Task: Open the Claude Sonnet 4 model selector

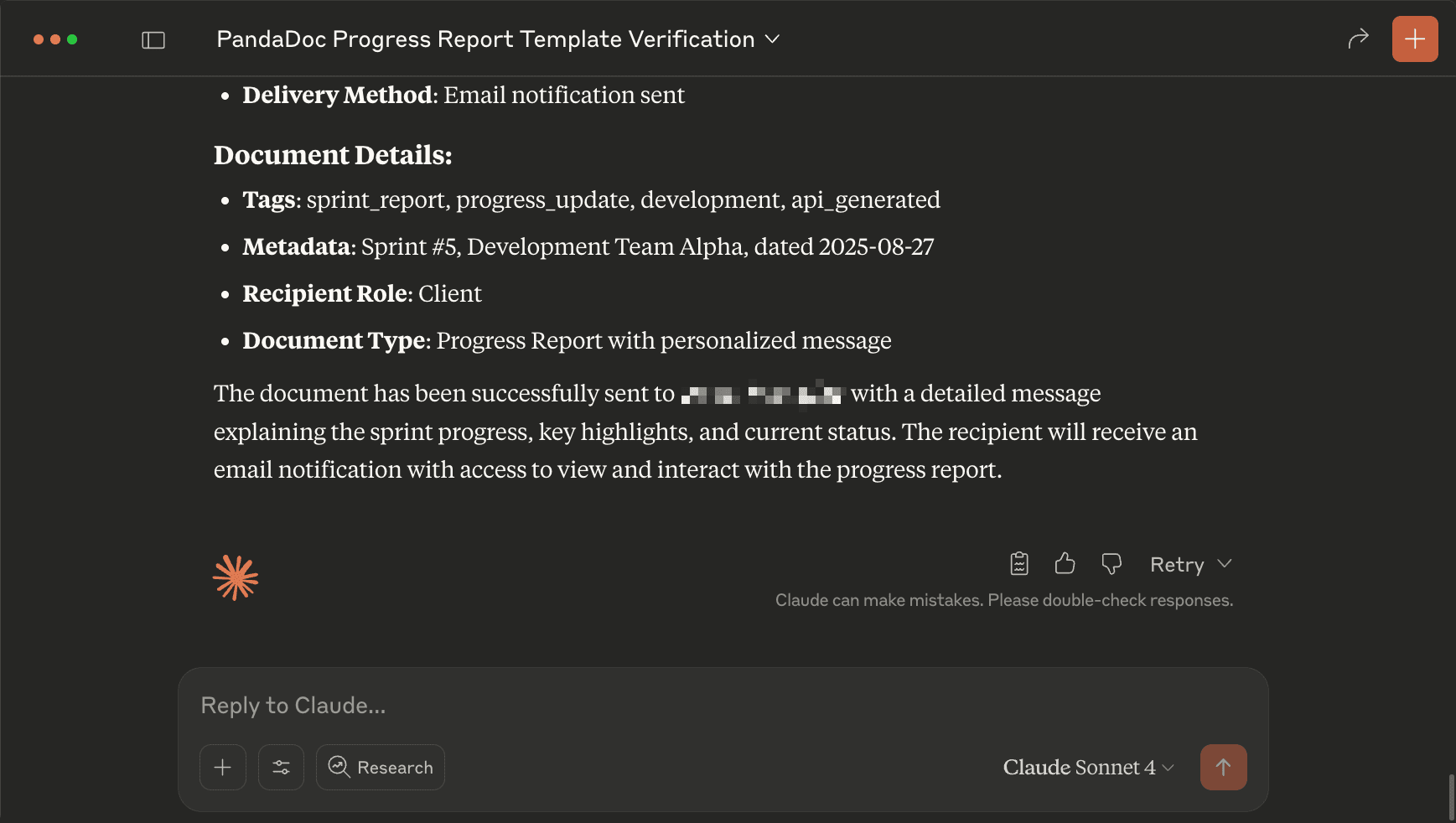Action: [x=1087, y=767]
